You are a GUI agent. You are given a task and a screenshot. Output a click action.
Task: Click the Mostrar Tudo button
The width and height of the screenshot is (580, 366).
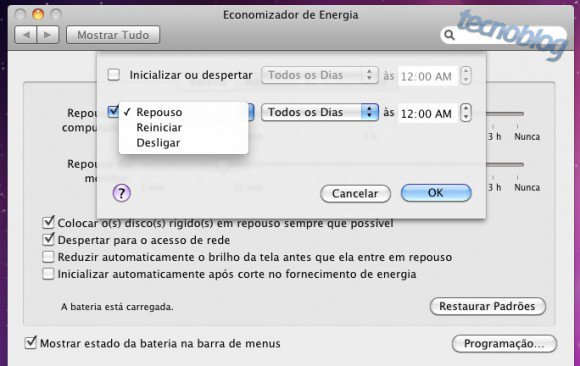(x=113, y=35)
